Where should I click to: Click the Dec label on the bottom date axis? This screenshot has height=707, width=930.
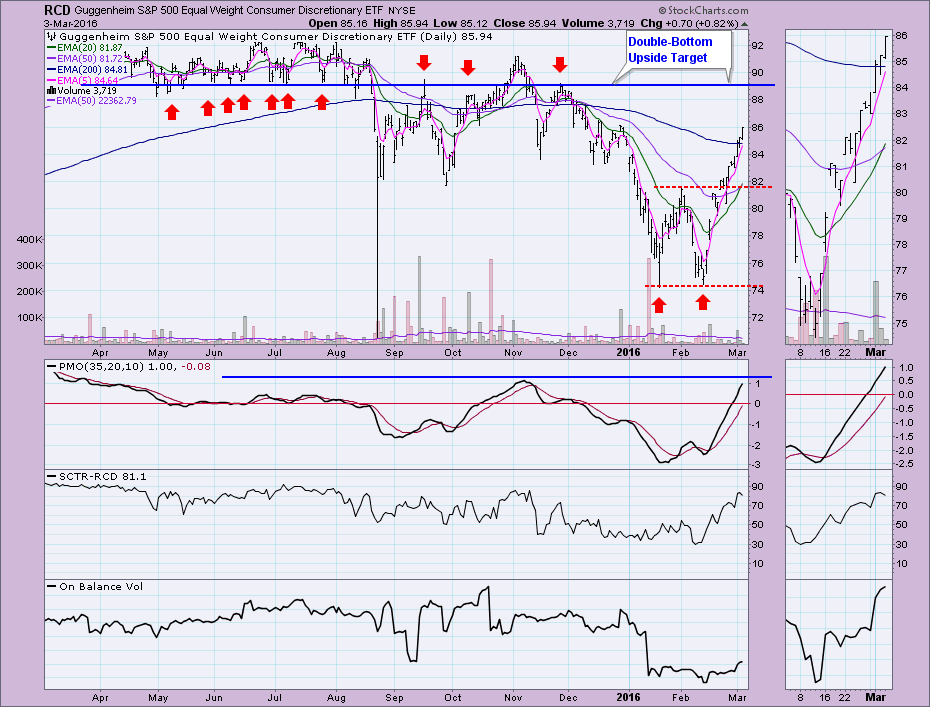568,698
